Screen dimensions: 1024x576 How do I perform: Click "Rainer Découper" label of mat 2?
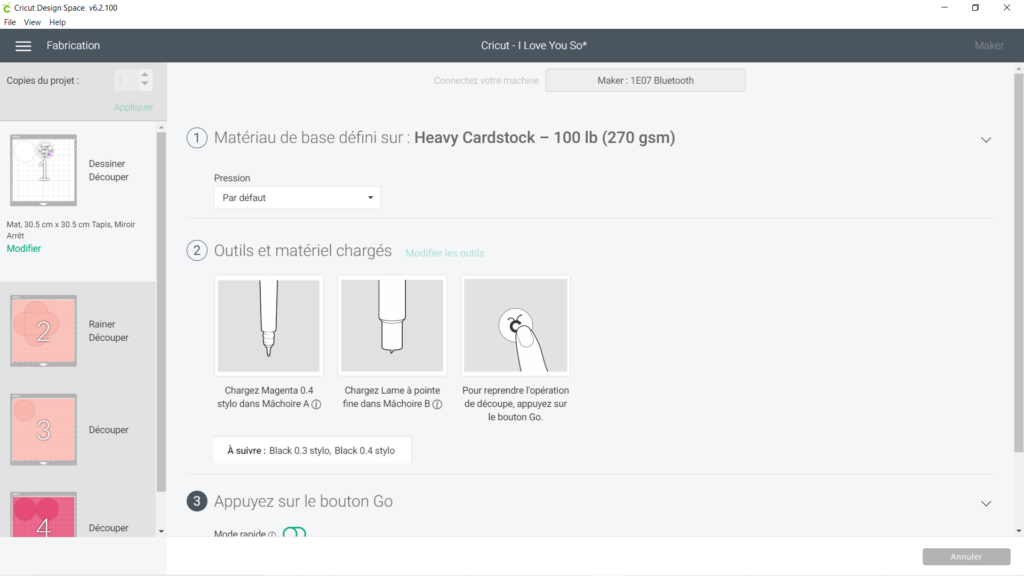click(x=108, y=331)
